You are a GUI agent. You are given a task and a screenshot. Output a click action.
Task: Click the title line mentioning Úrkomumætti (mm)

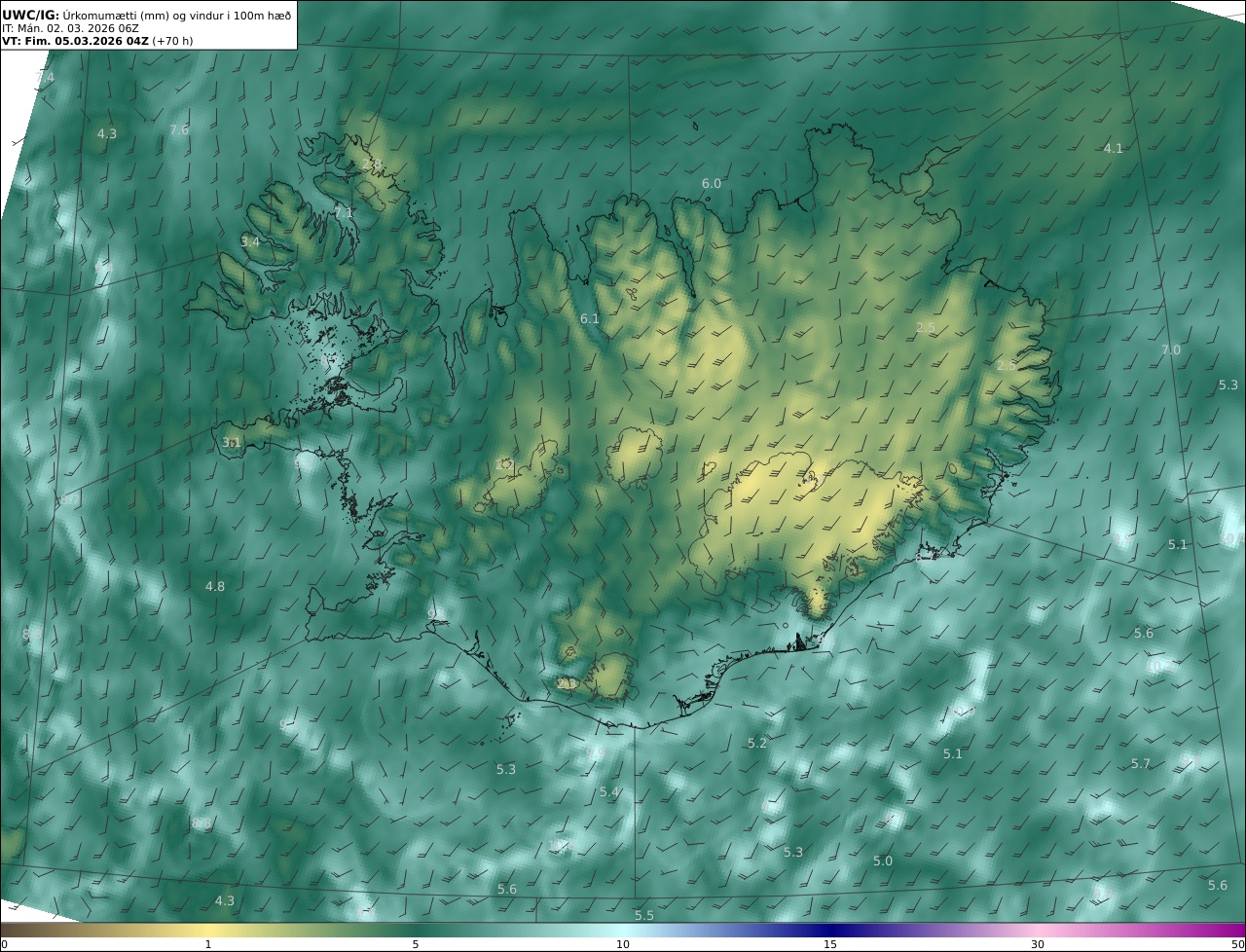coord(147,15)
